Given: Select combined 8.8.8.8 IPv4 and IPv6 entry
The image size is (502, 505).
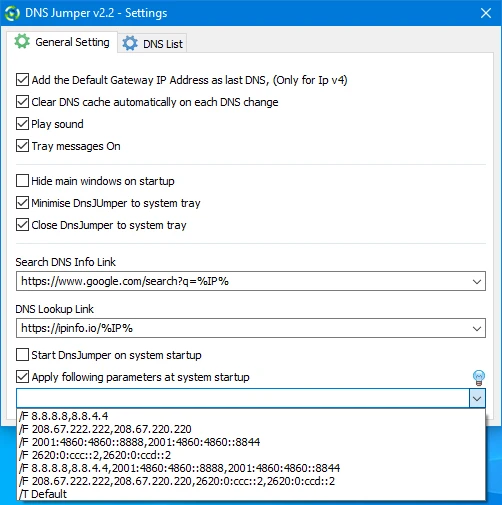Looking at the screenshot, I should (251, 468).
